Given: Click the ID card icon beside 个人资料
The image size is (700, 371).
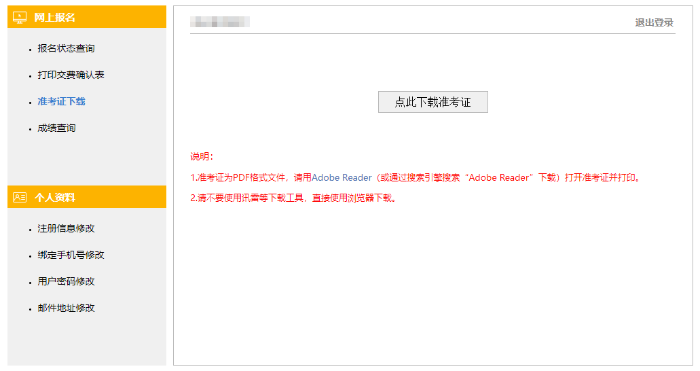Looking at the screenshot, I should pos(20,197).
